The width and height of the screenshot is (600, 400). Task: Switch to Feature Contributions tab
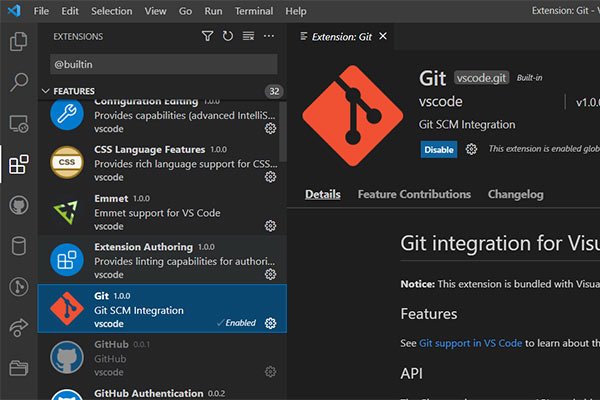click(x=414, y=194)
